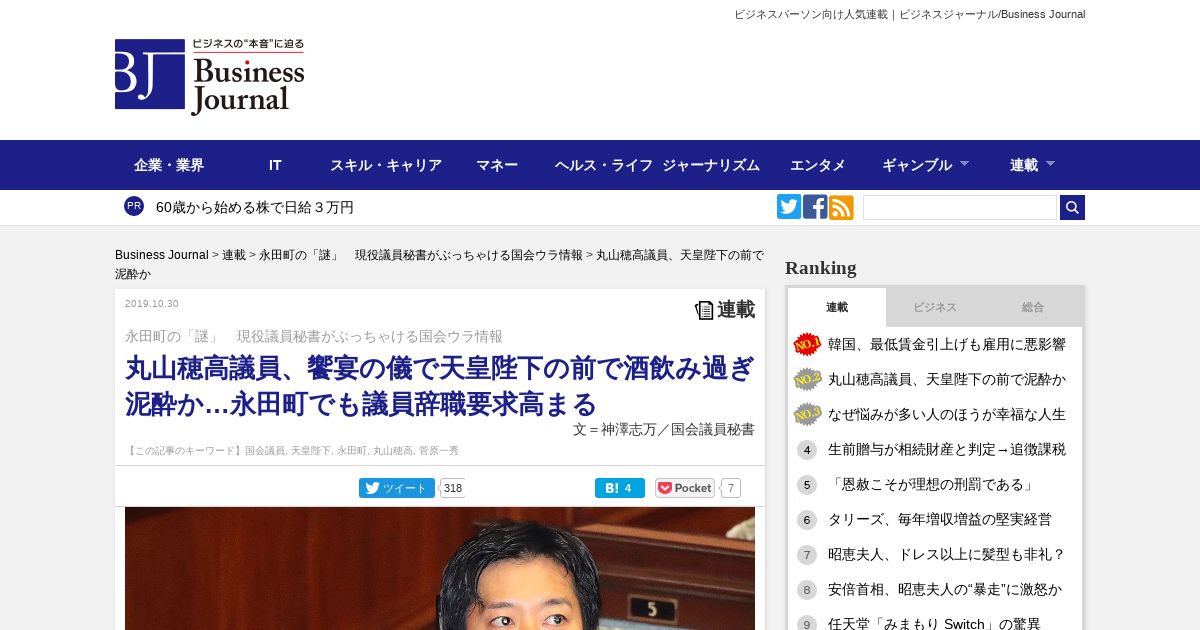The image size is (1200, 630).
Task: Open ranking article タリーズ、毎年増収増益の堅実経営
Action: coord(940,520)
